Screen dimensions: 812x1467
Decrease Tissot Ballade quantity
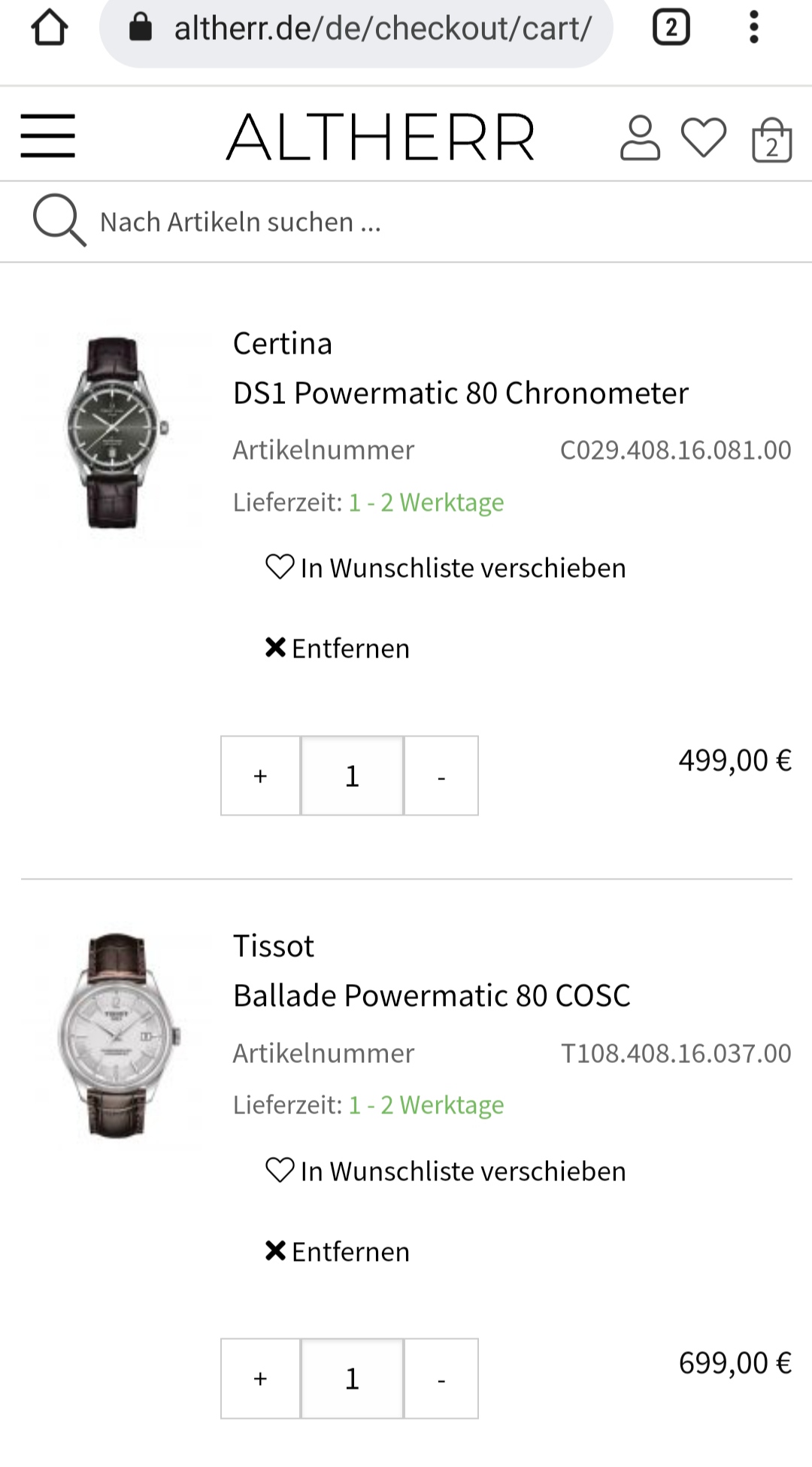click(441, 1378)
